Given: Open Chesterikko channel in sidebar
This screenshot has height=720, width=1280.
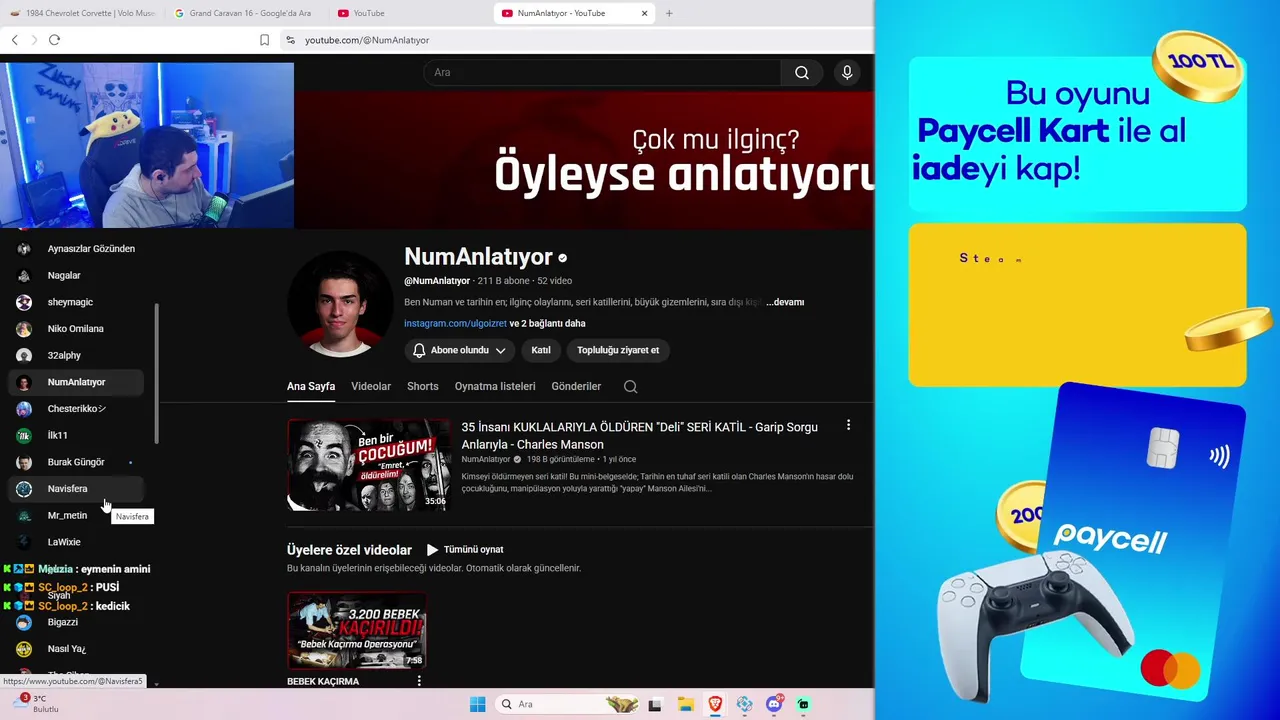Looking at the screenshot, I should click(76, 408).
